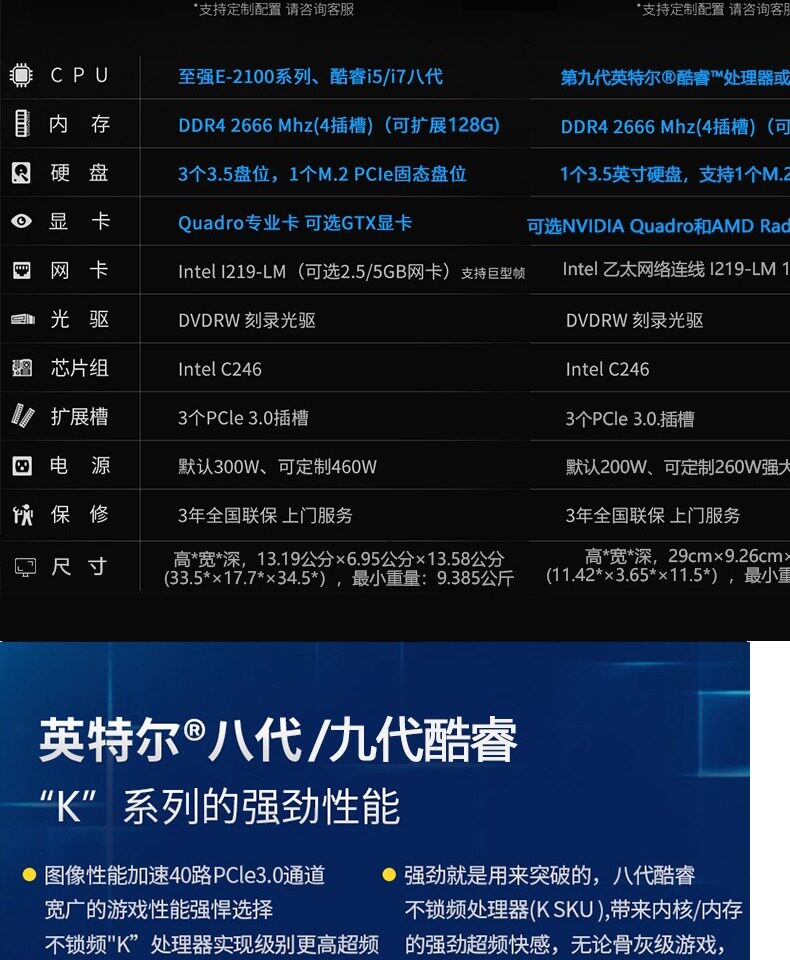Select the CPU row label
The height and width of the screenshot is (960, 790).
coord(80,75)
